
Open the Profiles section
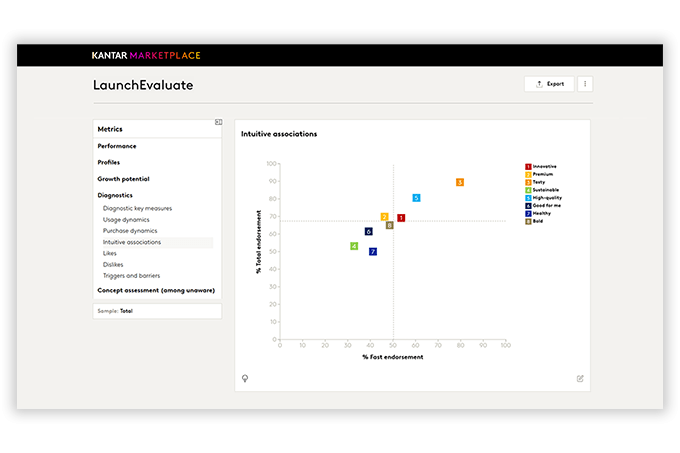108,162
